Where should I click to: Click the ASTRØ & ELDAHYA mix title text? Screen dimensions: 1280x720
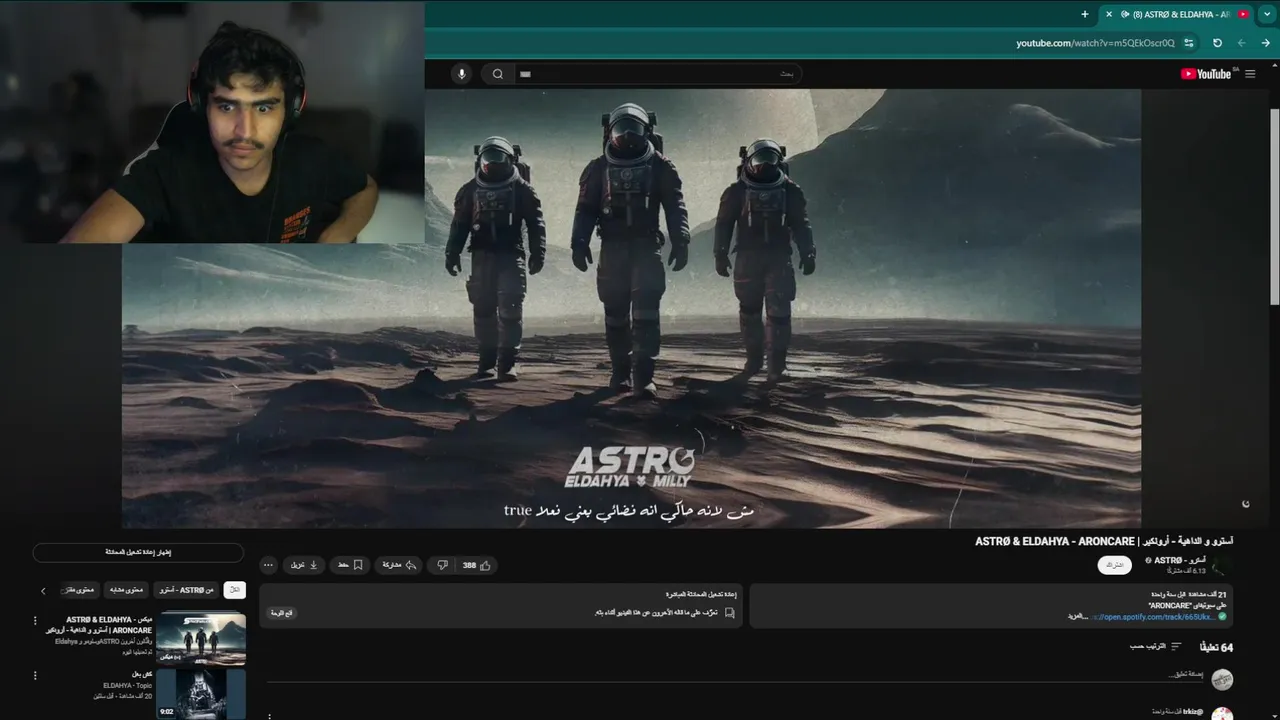(x=99, y=625)
